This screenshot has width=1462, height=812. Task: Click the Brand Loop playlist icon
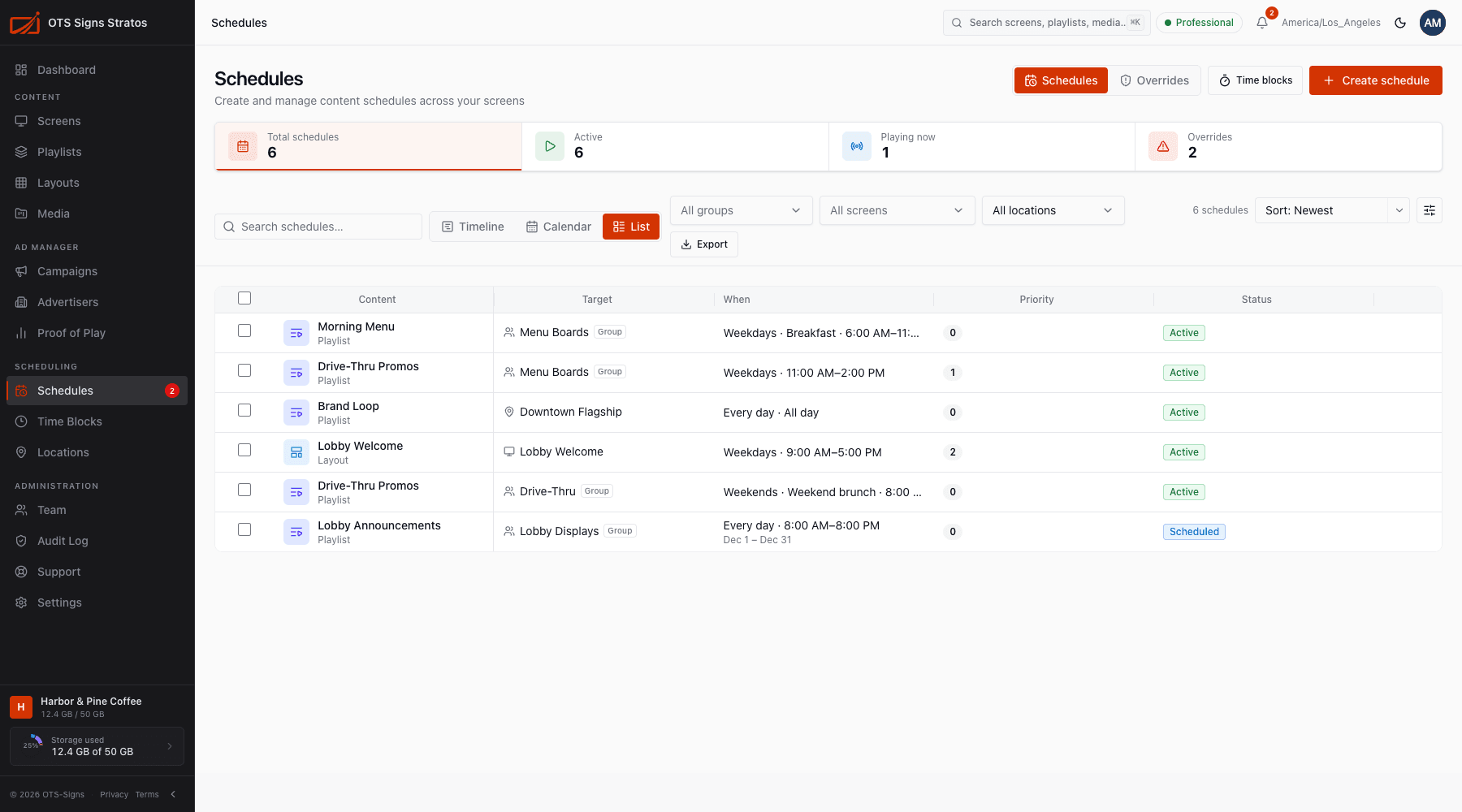[296, 412]
